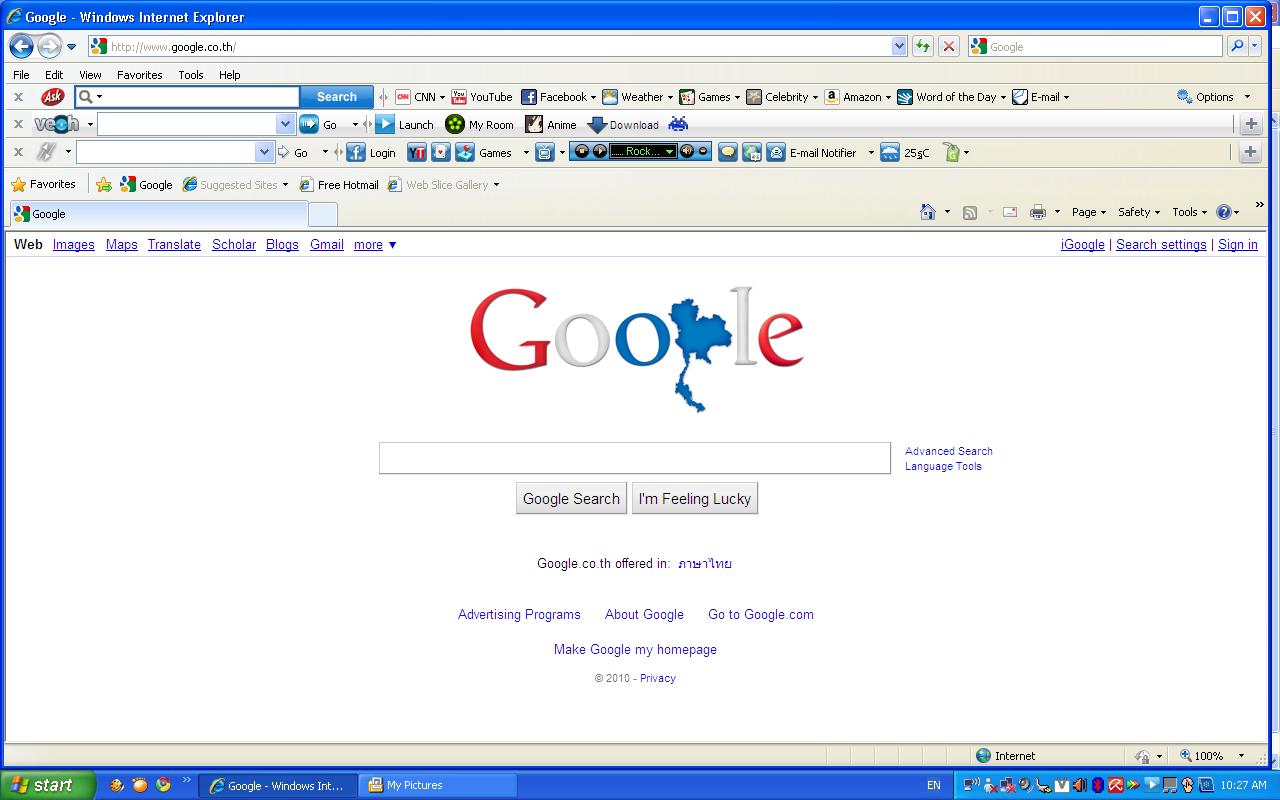Open the Safety menu dropdown
This screenshot has height=800, width=1280.
[x=1138, y=212]
